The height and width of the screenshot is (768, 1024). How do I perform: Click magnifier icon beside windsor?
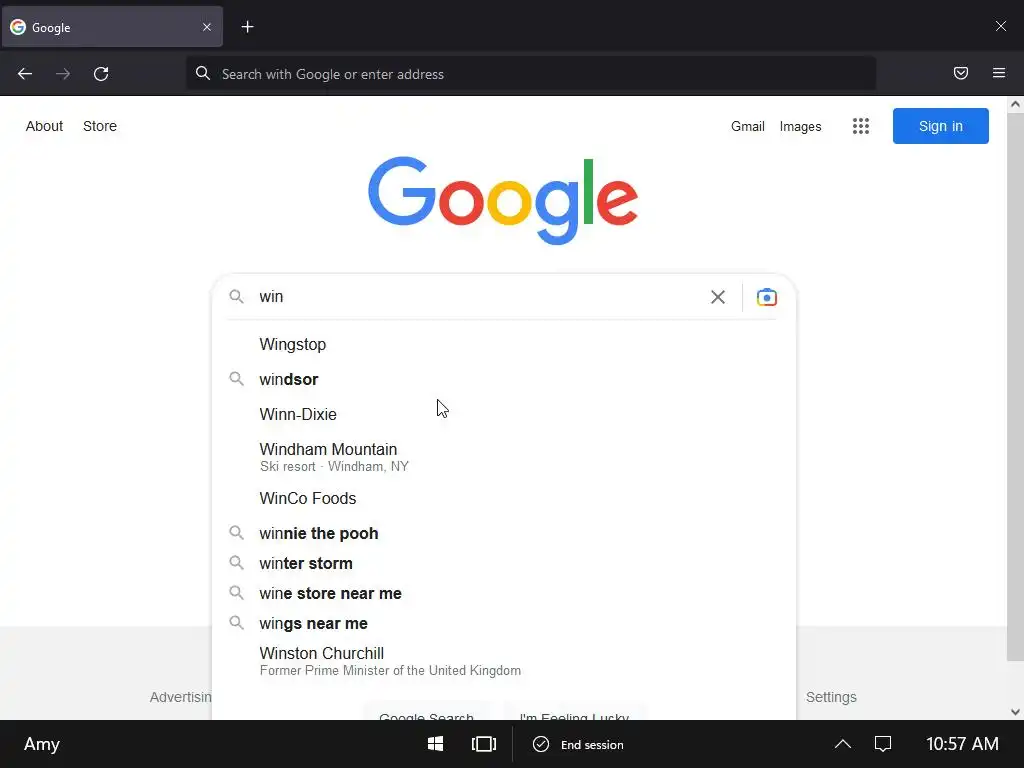pos(236,379)
